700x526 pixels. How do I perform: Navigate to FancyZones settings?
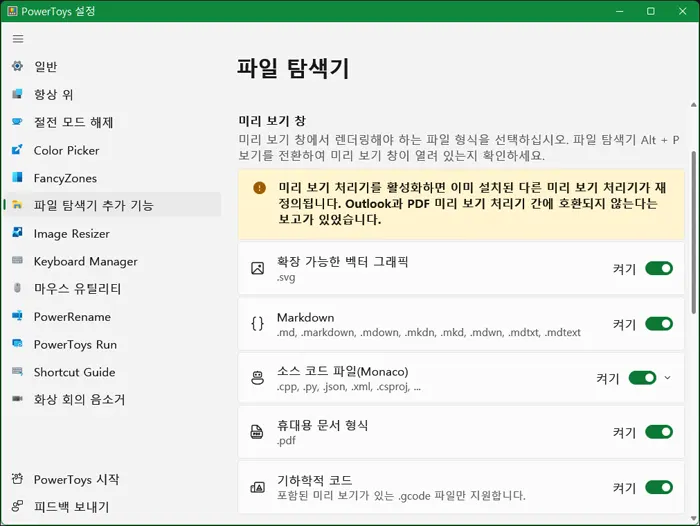click(x=112, y=177)
